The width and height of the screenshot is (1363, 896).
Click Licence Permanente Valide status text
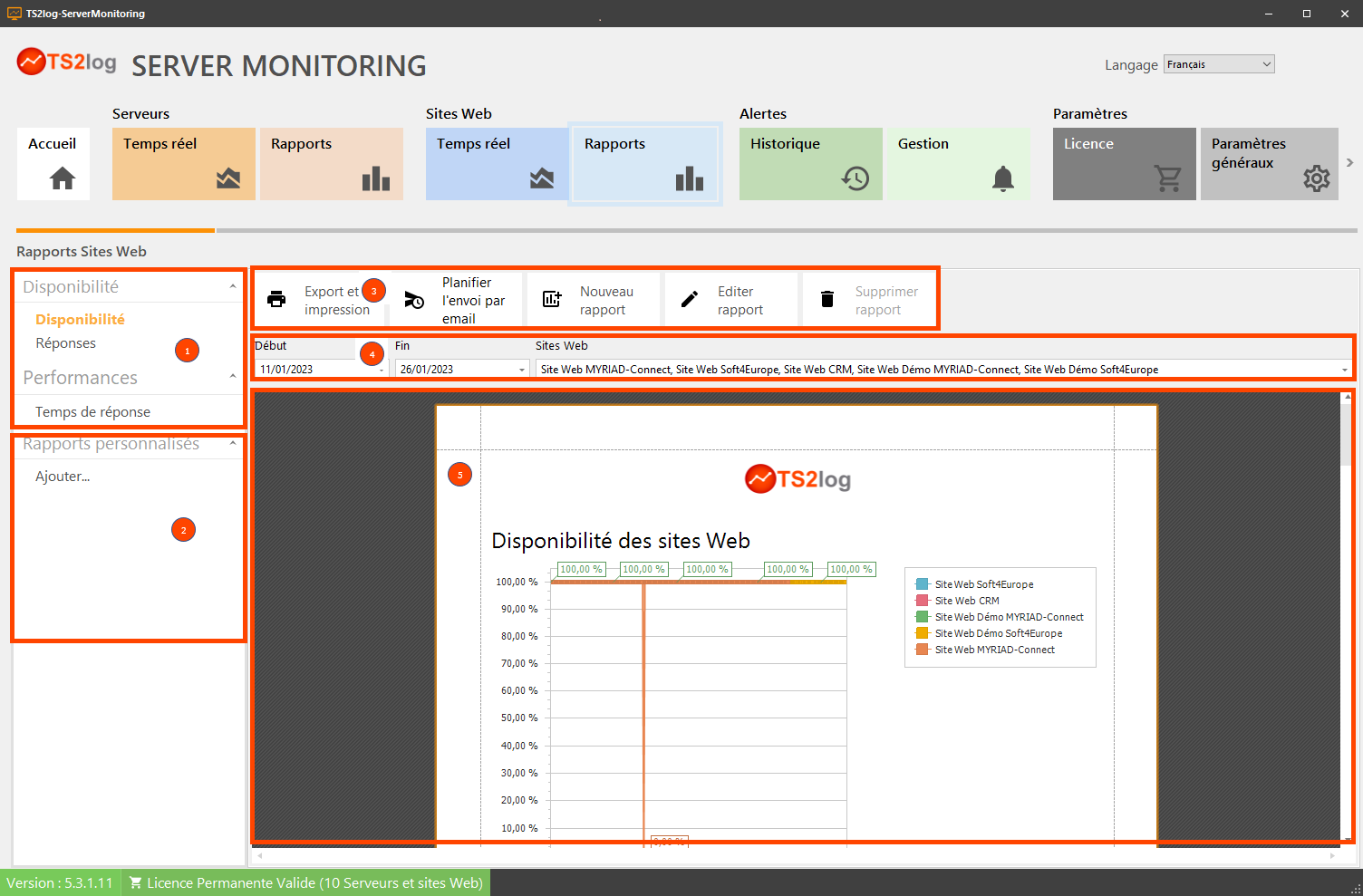point(314,882)
